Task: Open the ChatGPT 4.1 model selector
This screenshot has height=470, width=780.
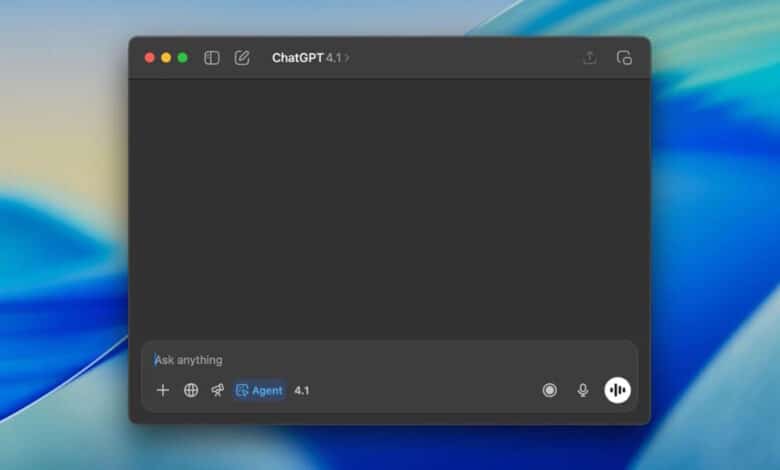Action: pos(310,58)
